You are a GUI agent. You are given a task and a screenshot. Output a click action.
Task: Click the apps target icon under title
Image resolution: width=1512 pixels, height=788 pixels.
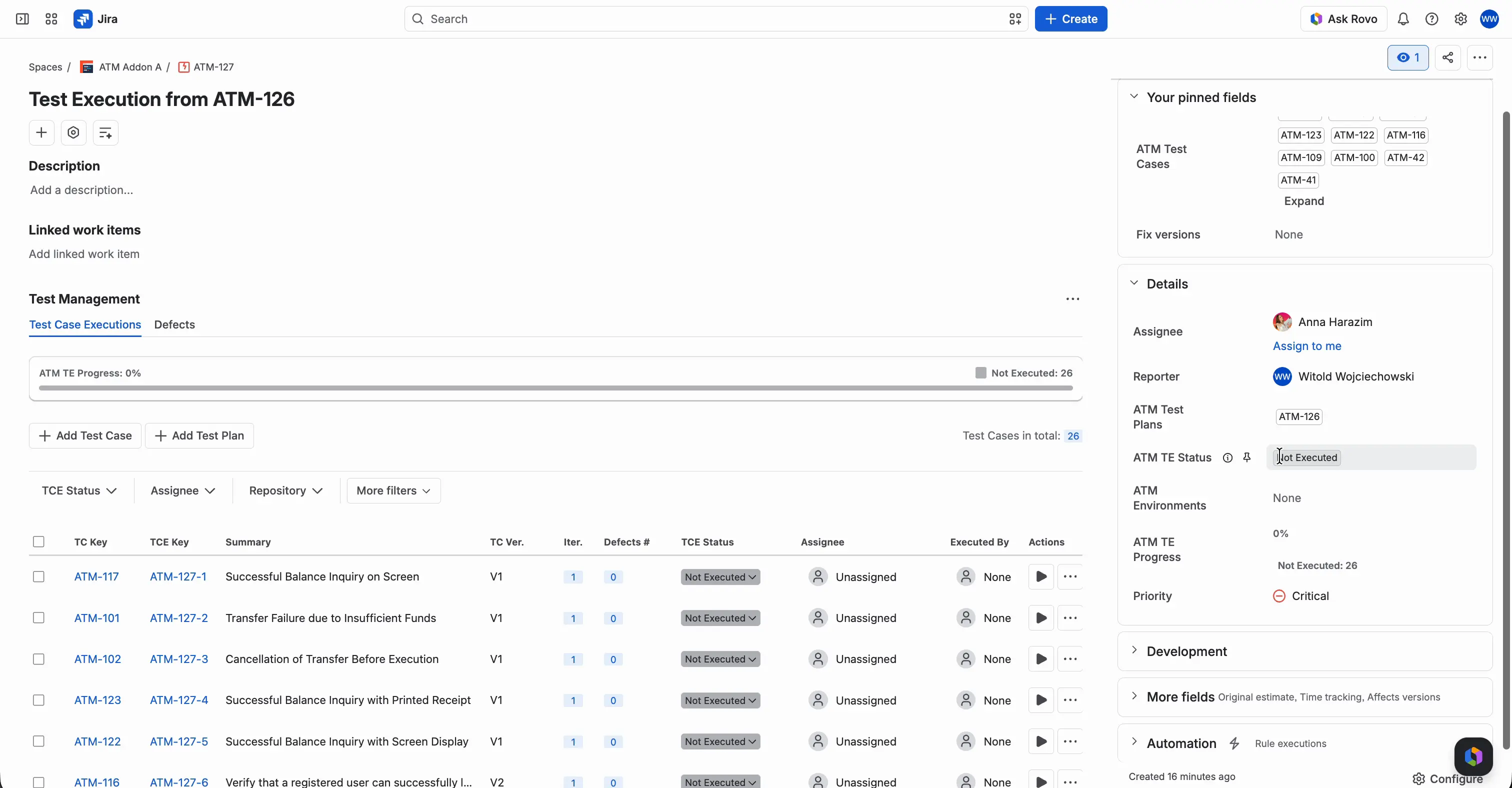[73, 132]
